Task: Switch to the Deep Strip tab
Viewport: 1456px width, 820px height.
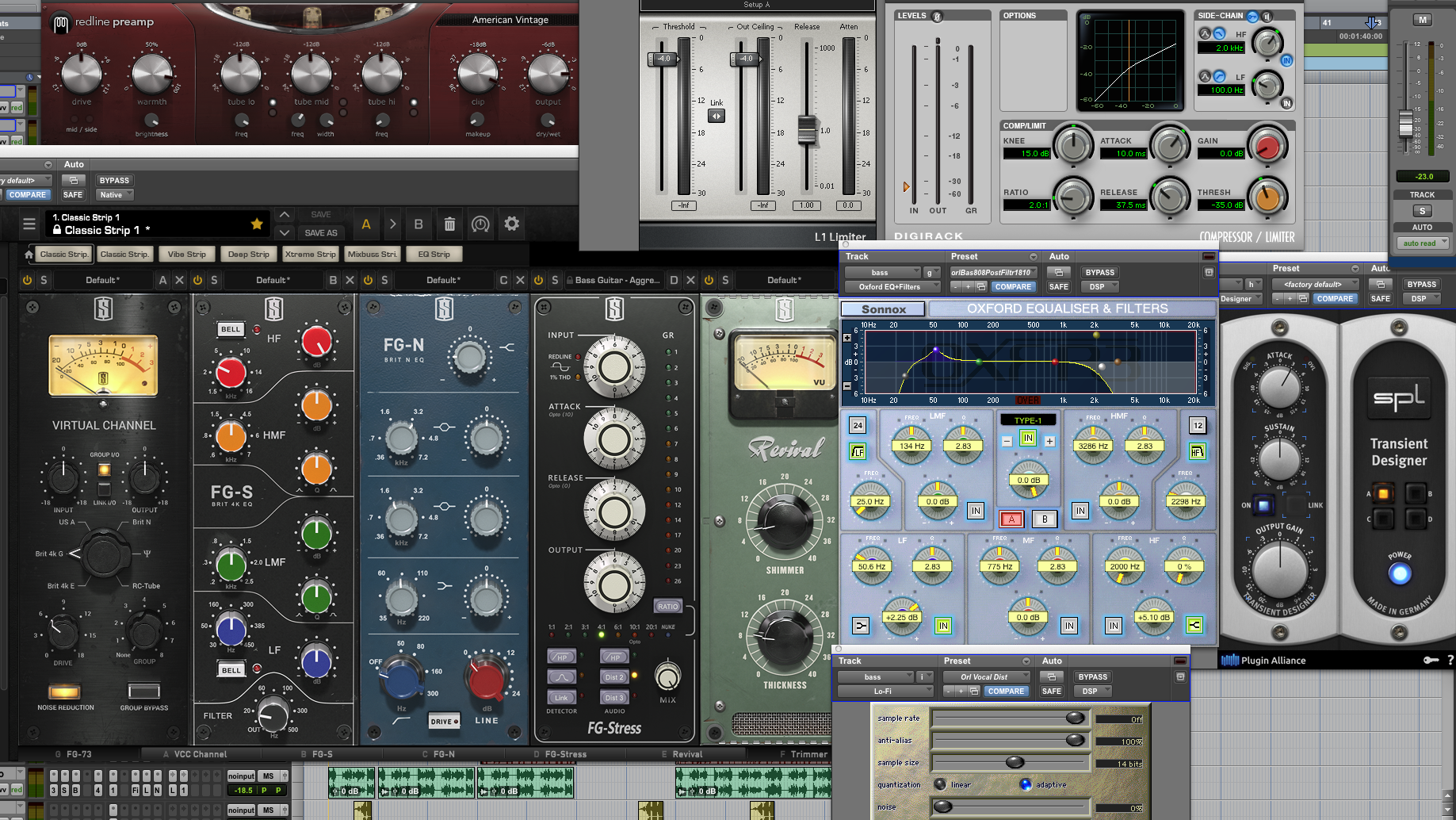Action: click(x=248, y=255)
